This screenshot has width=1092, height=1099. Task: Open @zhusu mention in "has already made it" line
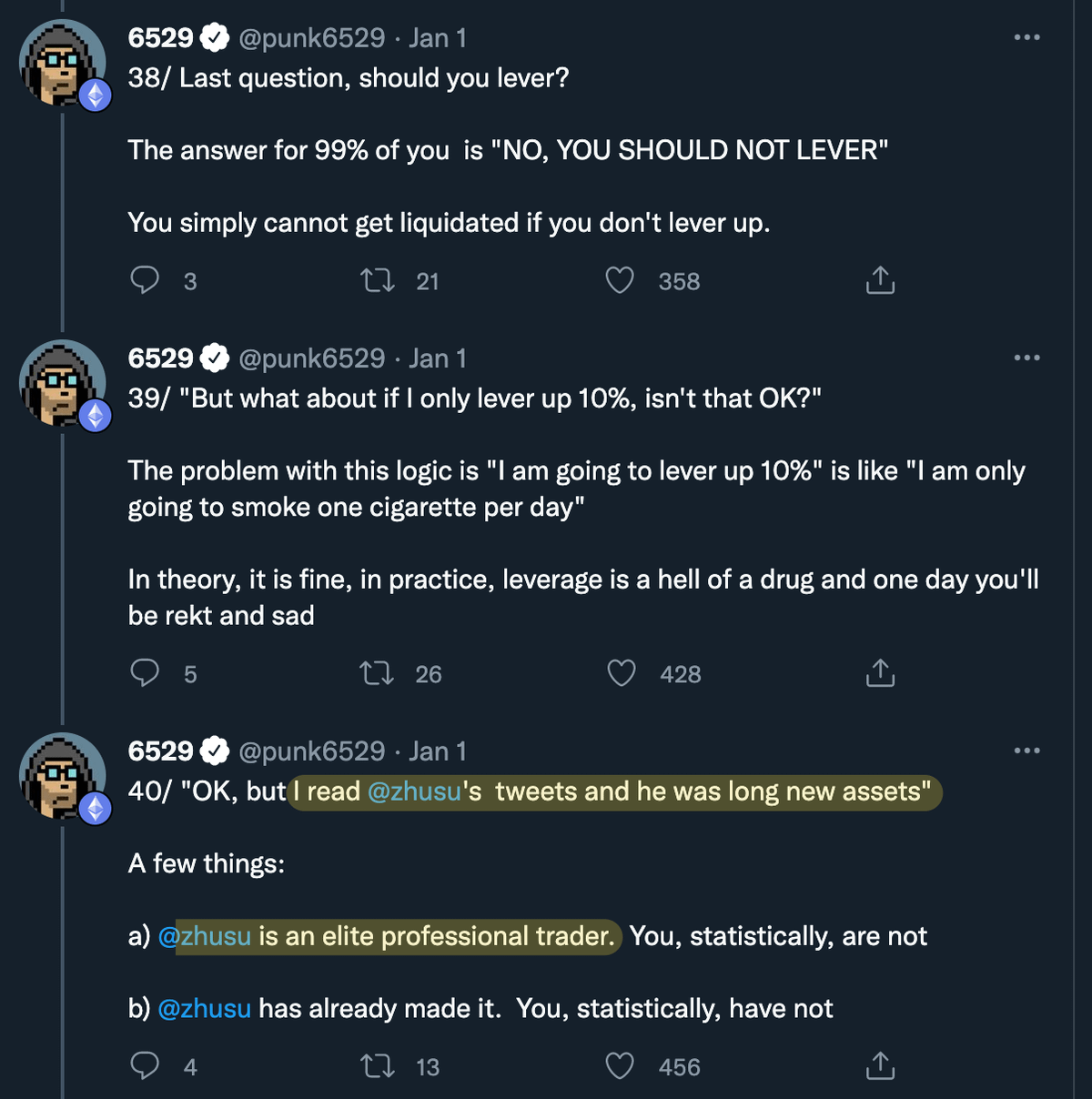205,1008
